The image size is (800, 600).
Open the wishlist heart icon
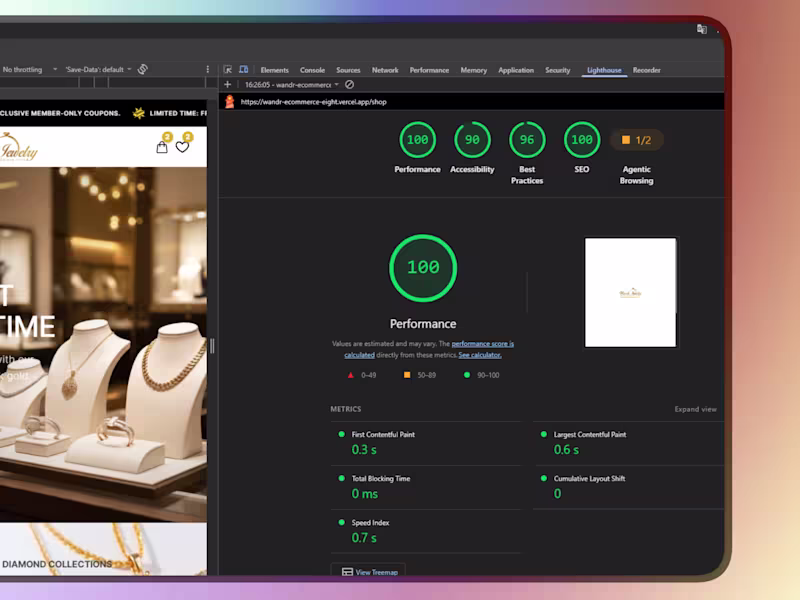182,147
